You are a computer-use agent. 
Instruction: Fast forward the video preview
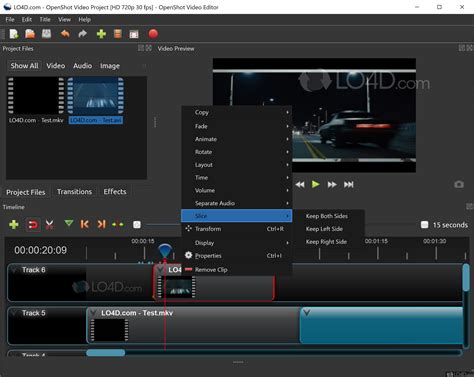[x=332, y=185]
